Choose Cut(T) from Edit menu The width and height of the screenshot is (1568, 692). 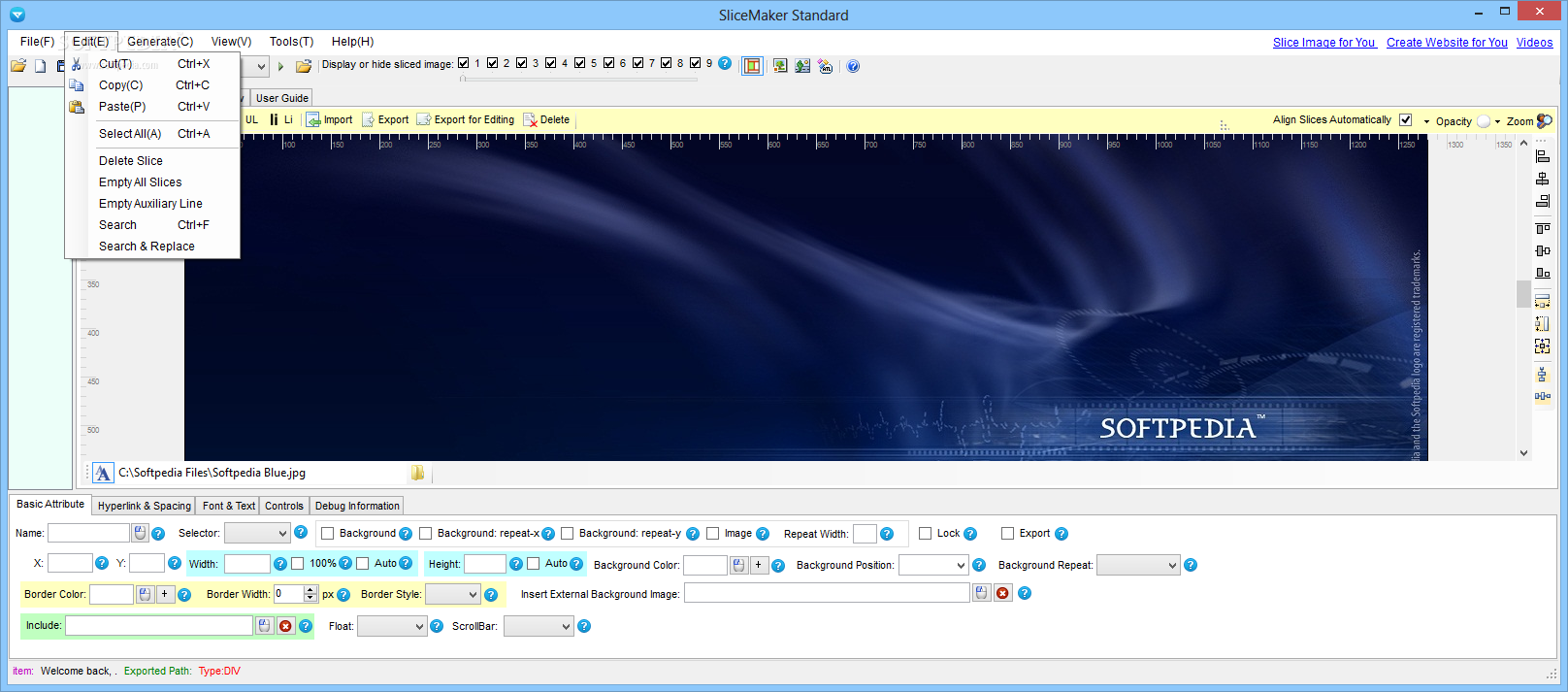pos(152,64)
